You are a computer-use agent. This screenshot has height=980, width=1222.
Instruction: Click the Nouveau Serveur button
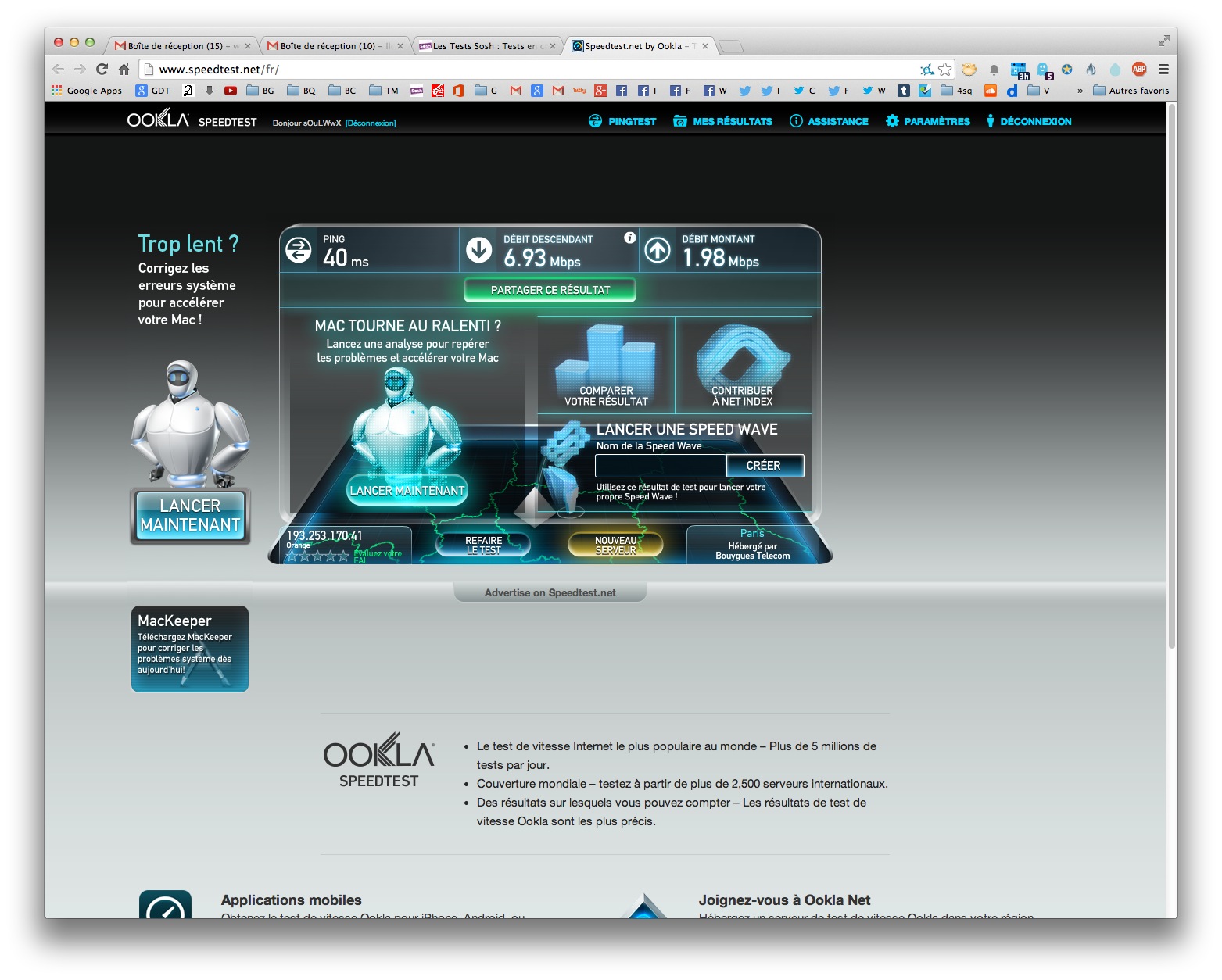pos(615,545)
